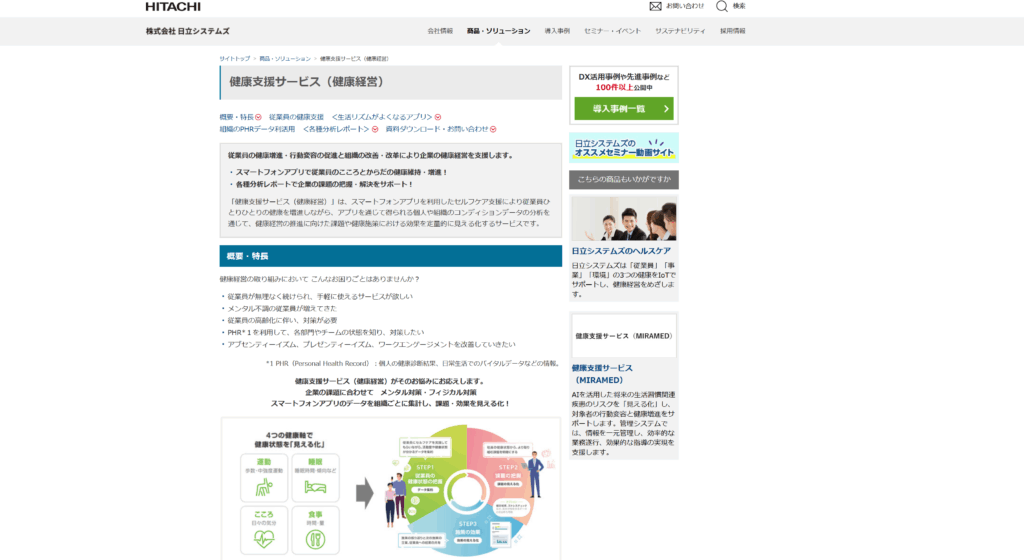Jump to the 概要・特長 anchor link
Image resolution: width=1024 pixels, height=560 pixels.
(240, 117)
